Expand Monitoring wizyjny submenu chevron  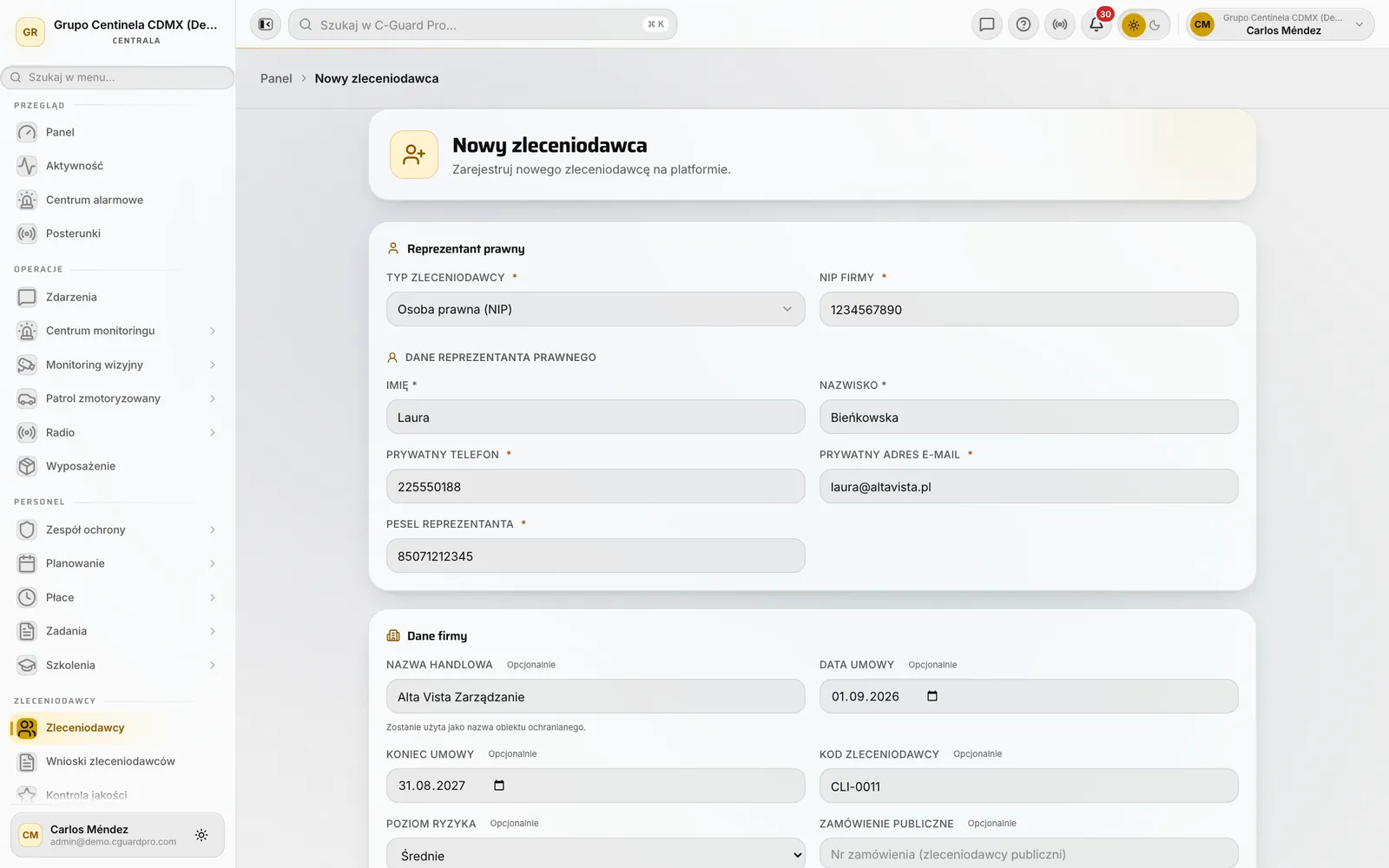coord(212,365)
